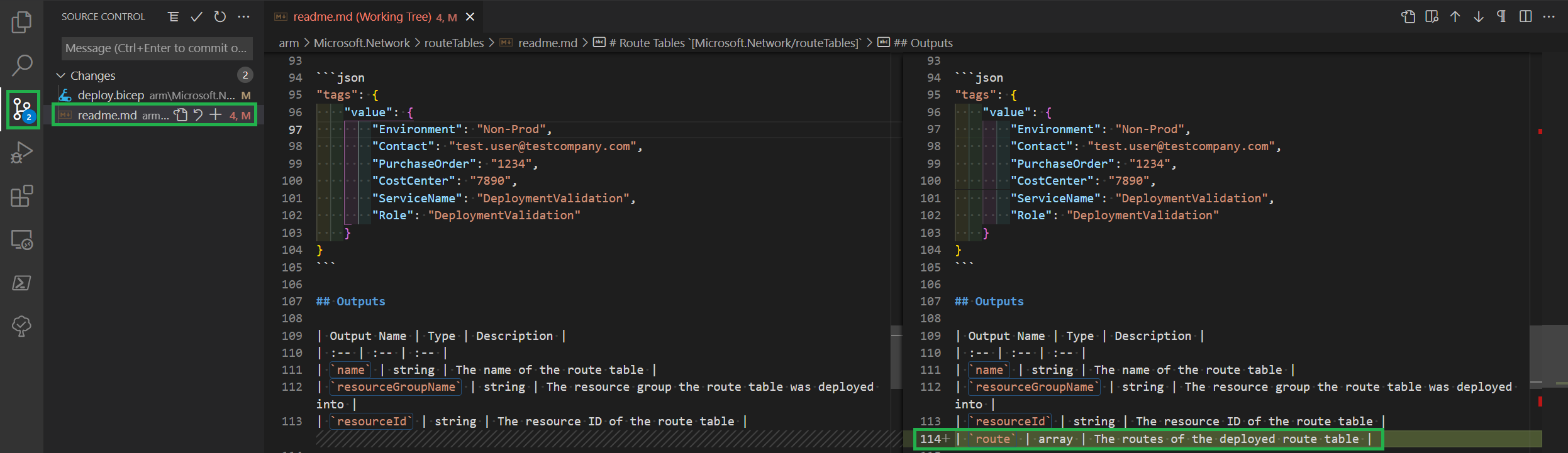Click the tree icon at bottom of activity bar

[x=21, y=326]
